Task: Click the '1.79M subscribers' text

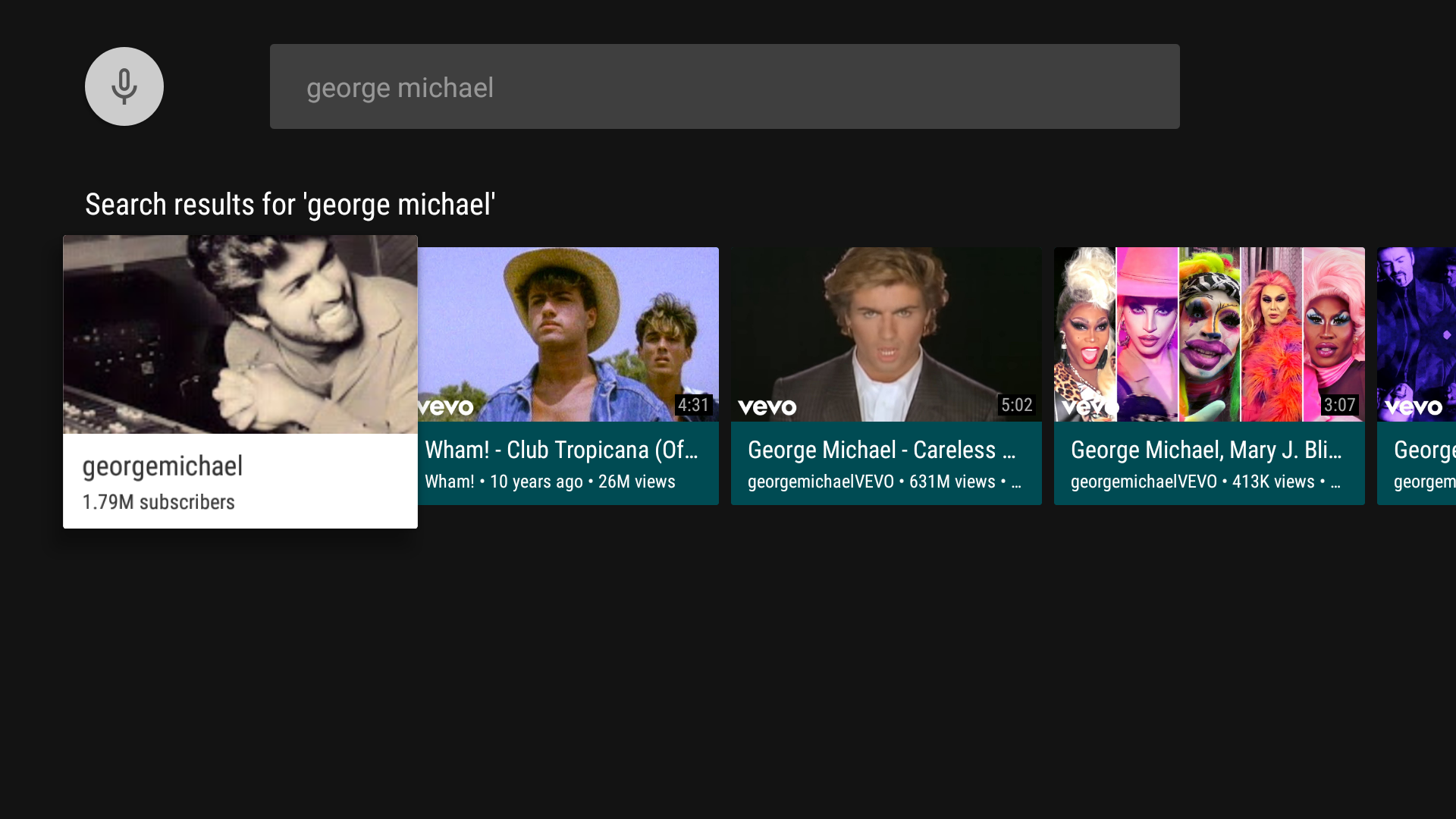Action: click(158, 502)
